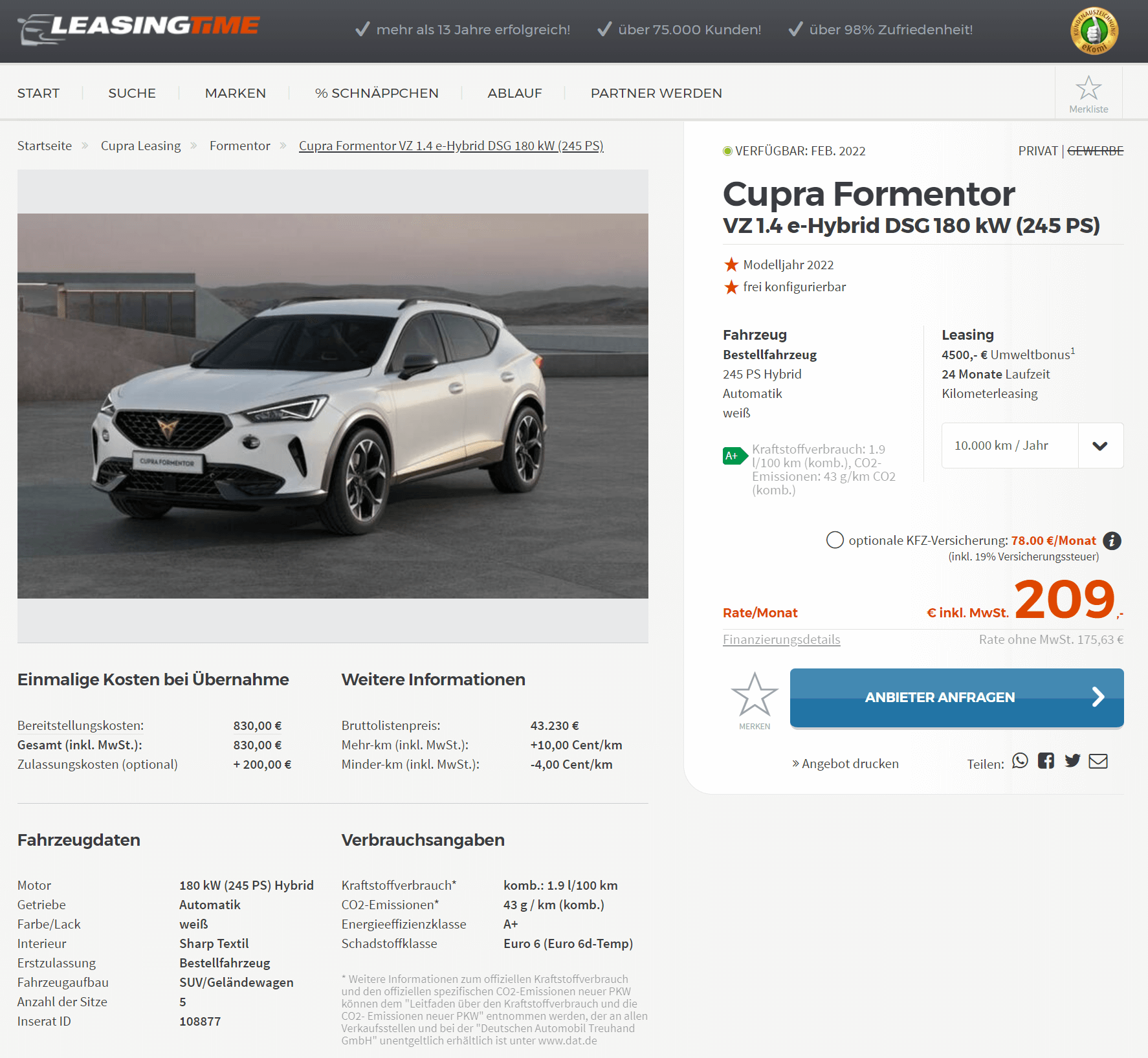
Task: Share the offer by email envelope icon
Action: coord(1098,761)
